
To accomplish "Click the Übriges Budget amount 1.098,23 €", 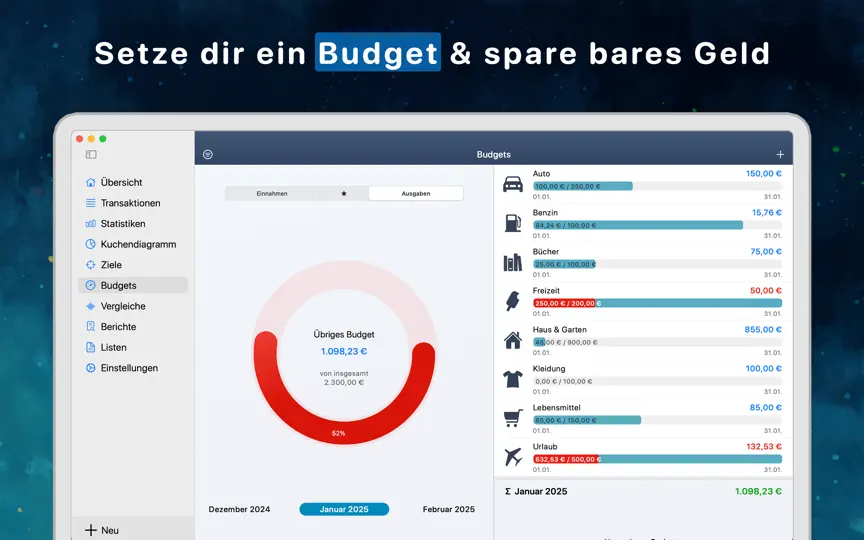I will coord(344,351).
